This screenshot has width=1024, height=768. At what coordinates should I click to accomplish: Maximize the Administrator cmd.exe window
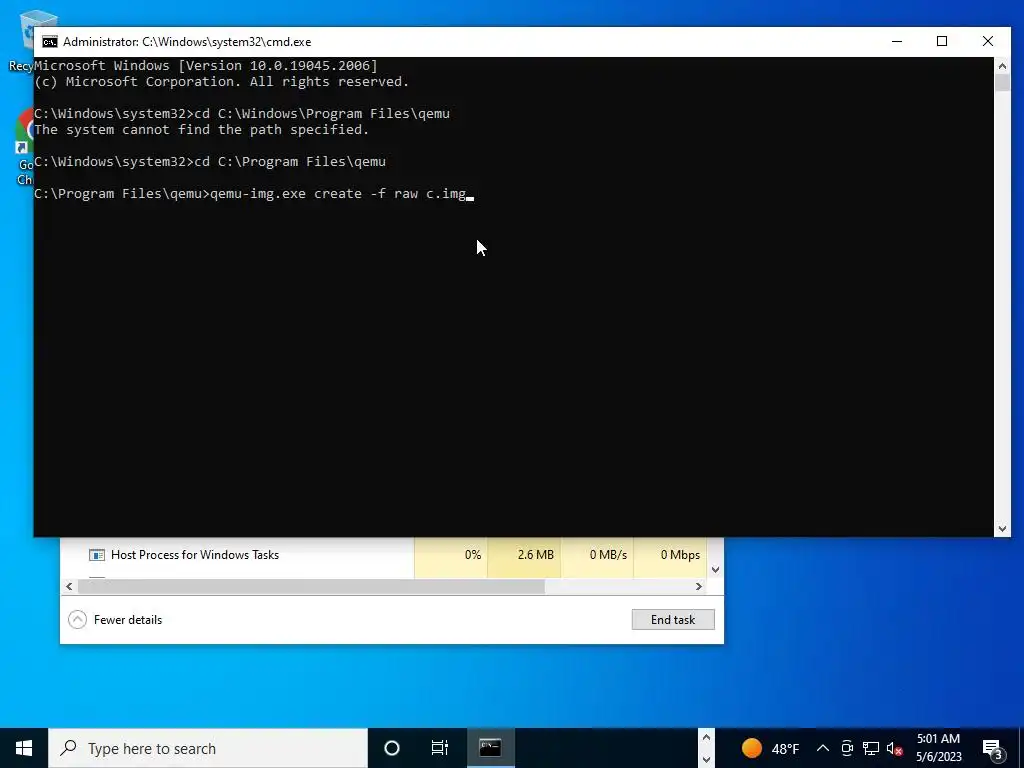942,42
